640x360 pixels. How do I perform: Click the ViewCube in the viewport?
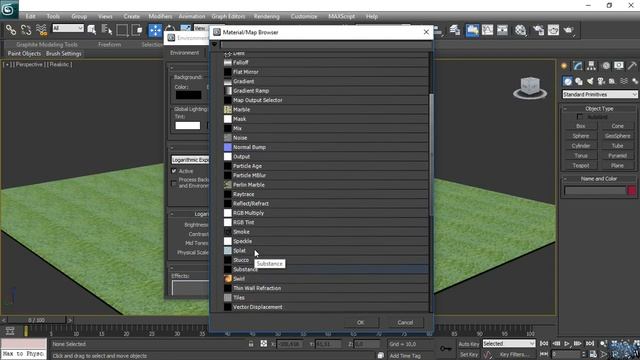click(530, 88)
